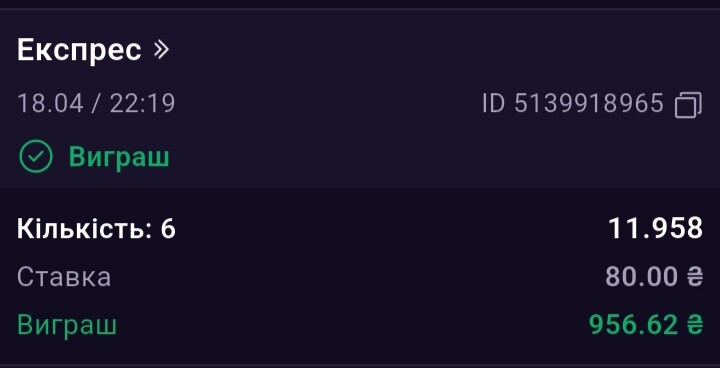Screen dimensions: 720x368
Task: Click the green checkmark win status icon
Action: (36, 157)
